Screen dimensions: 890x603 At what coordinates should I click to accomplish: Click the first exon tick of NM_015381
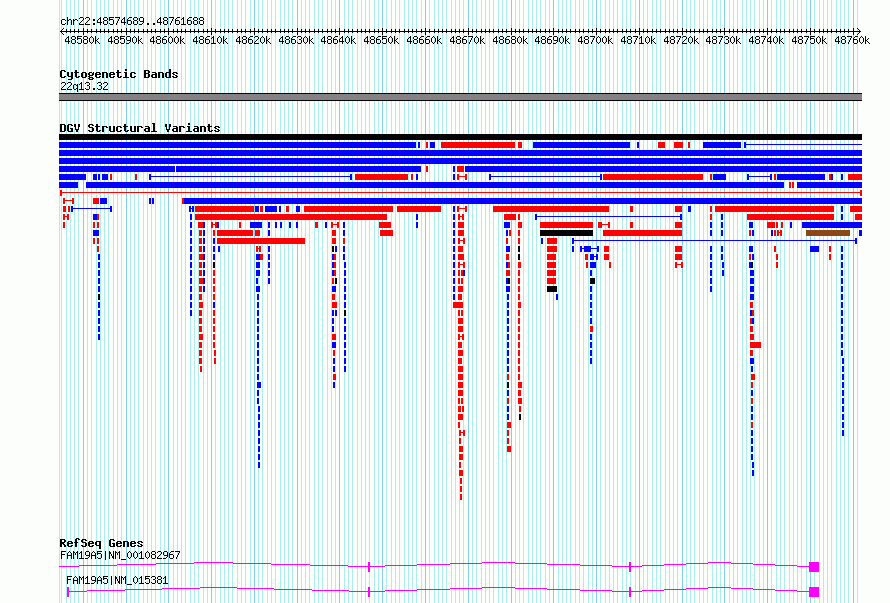68,592
